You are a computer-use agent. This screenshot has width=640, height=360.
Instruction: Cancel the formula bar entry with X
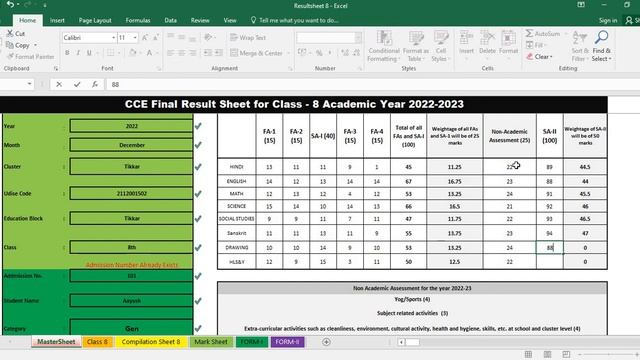pos(59,84)
